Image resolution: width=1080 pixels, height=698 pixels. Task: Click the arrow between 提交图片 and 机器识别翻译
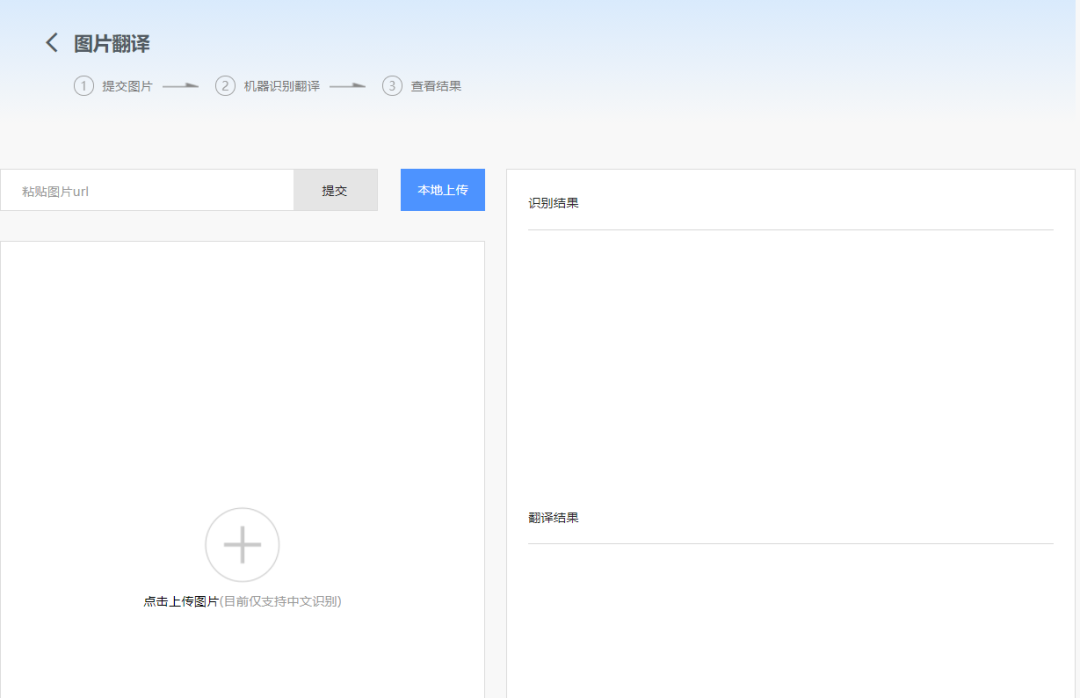181,86
